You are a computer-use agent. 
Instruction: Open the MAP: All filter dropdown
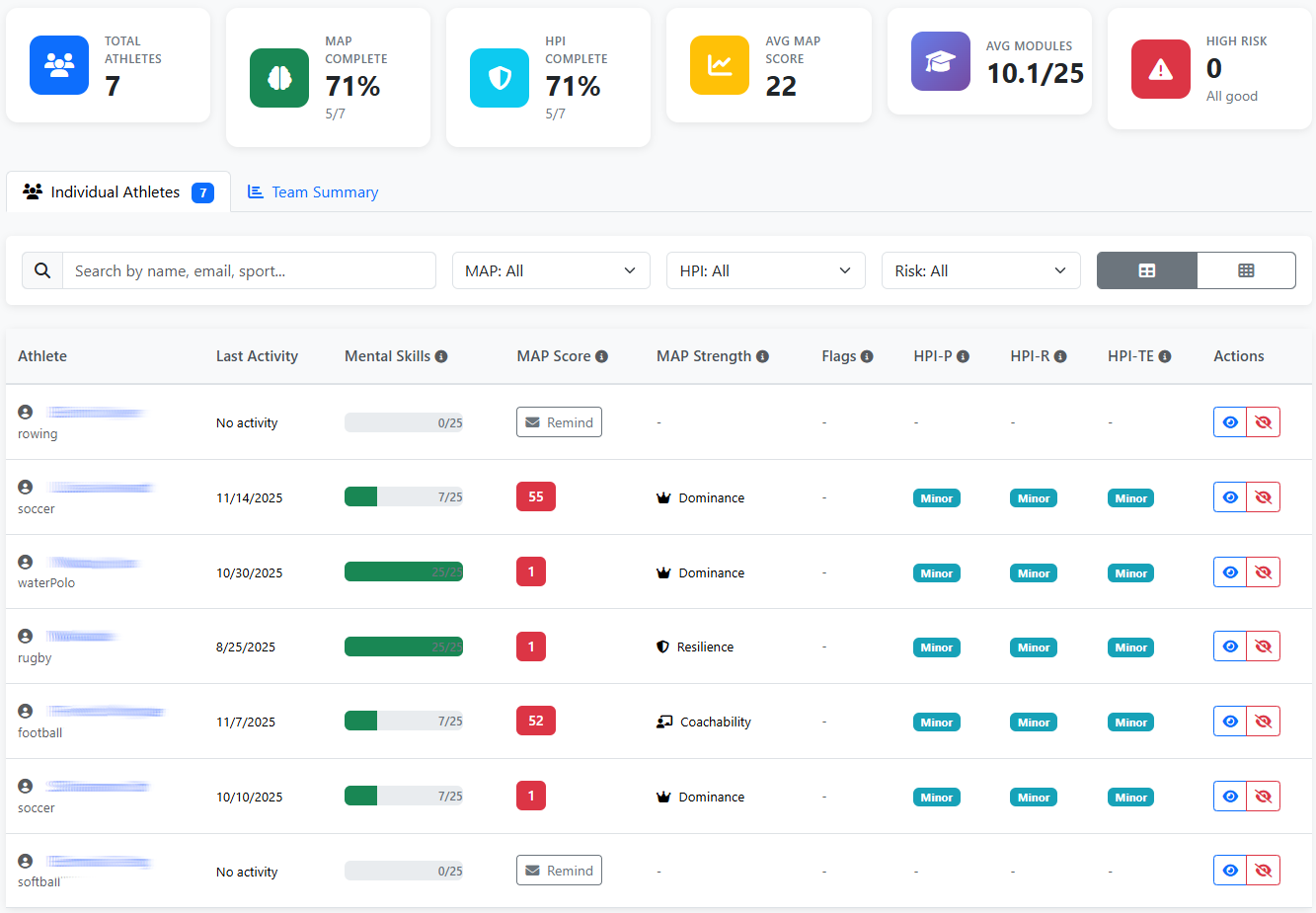[551, 269]
